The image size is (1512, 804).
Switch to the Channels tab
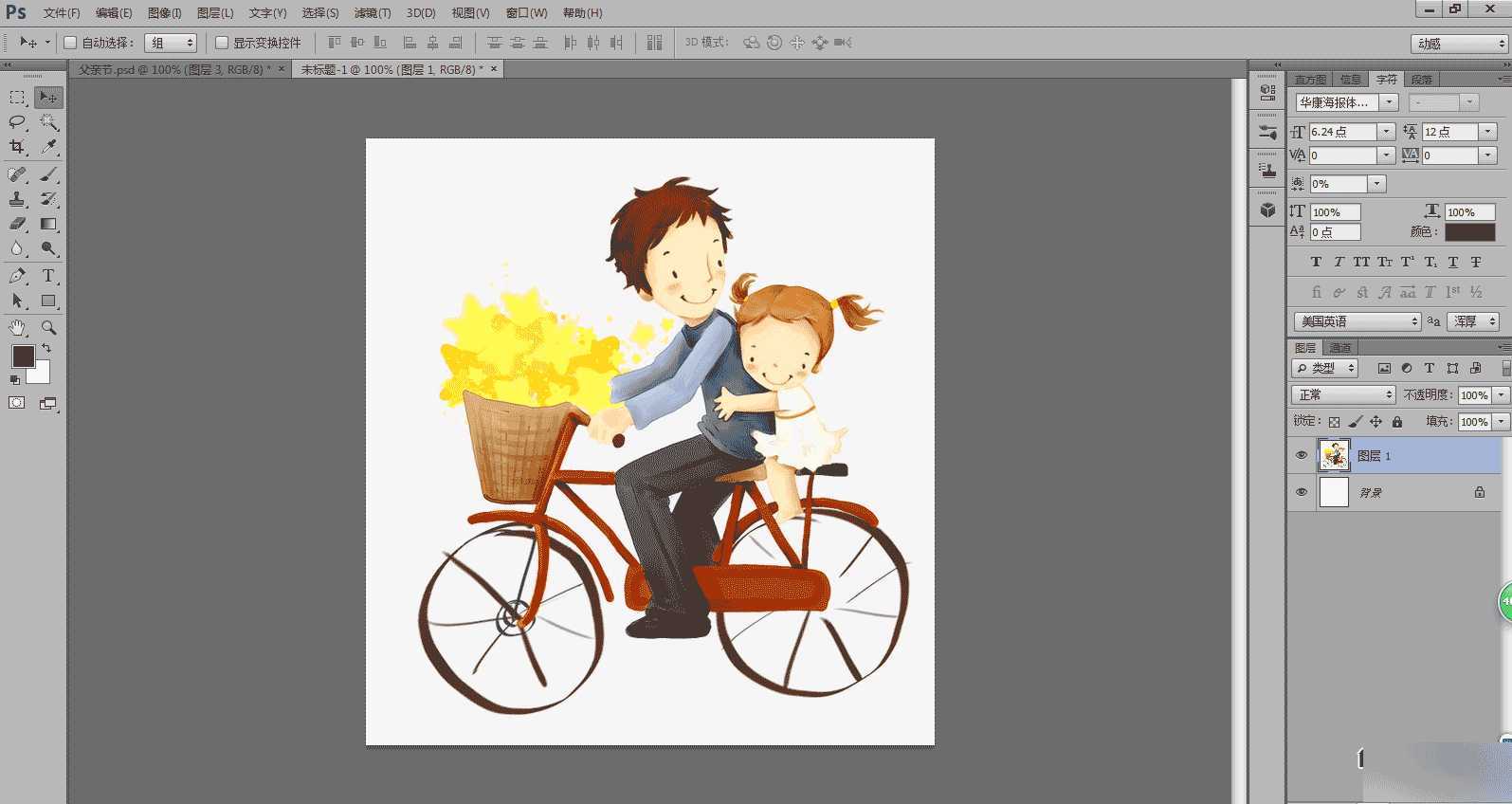1340,348
